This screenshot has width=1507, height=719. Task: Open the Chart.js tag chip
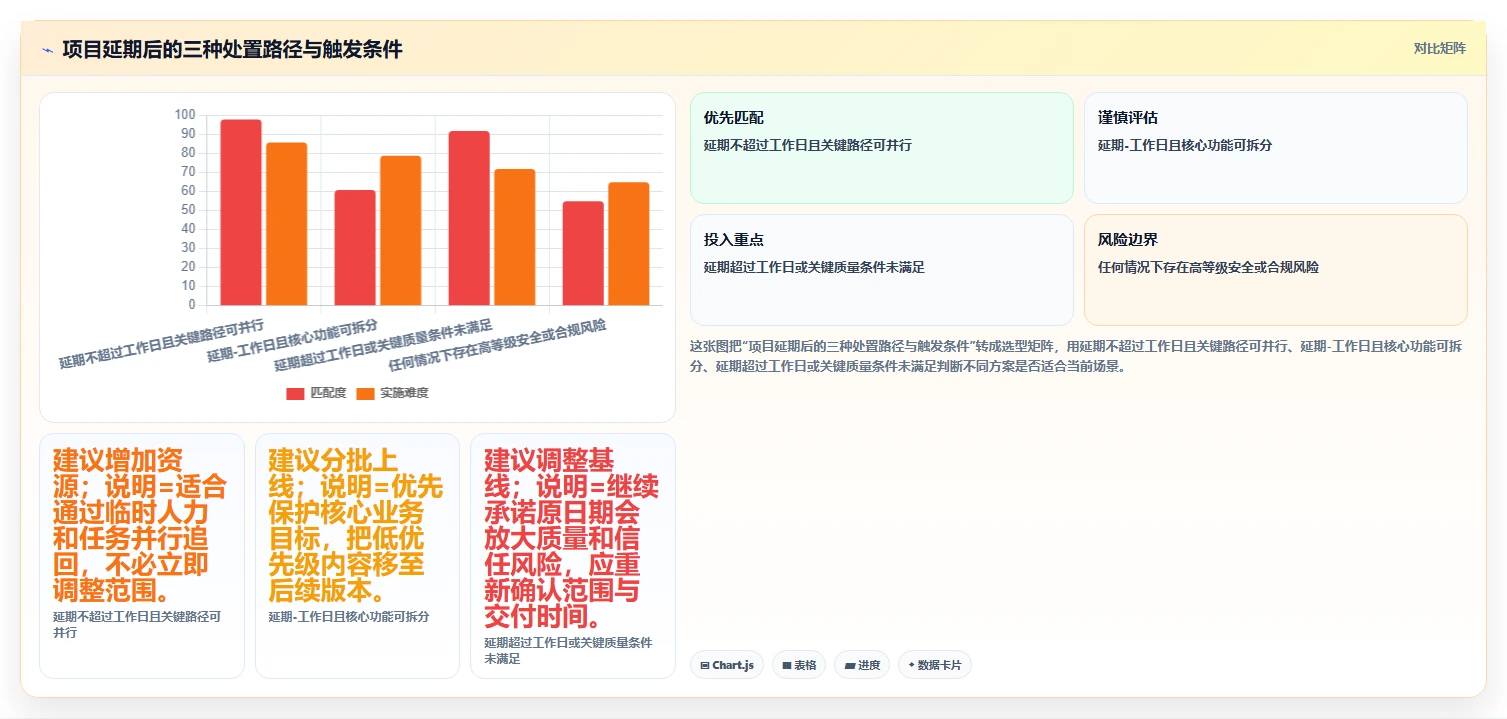click(727, 665)
